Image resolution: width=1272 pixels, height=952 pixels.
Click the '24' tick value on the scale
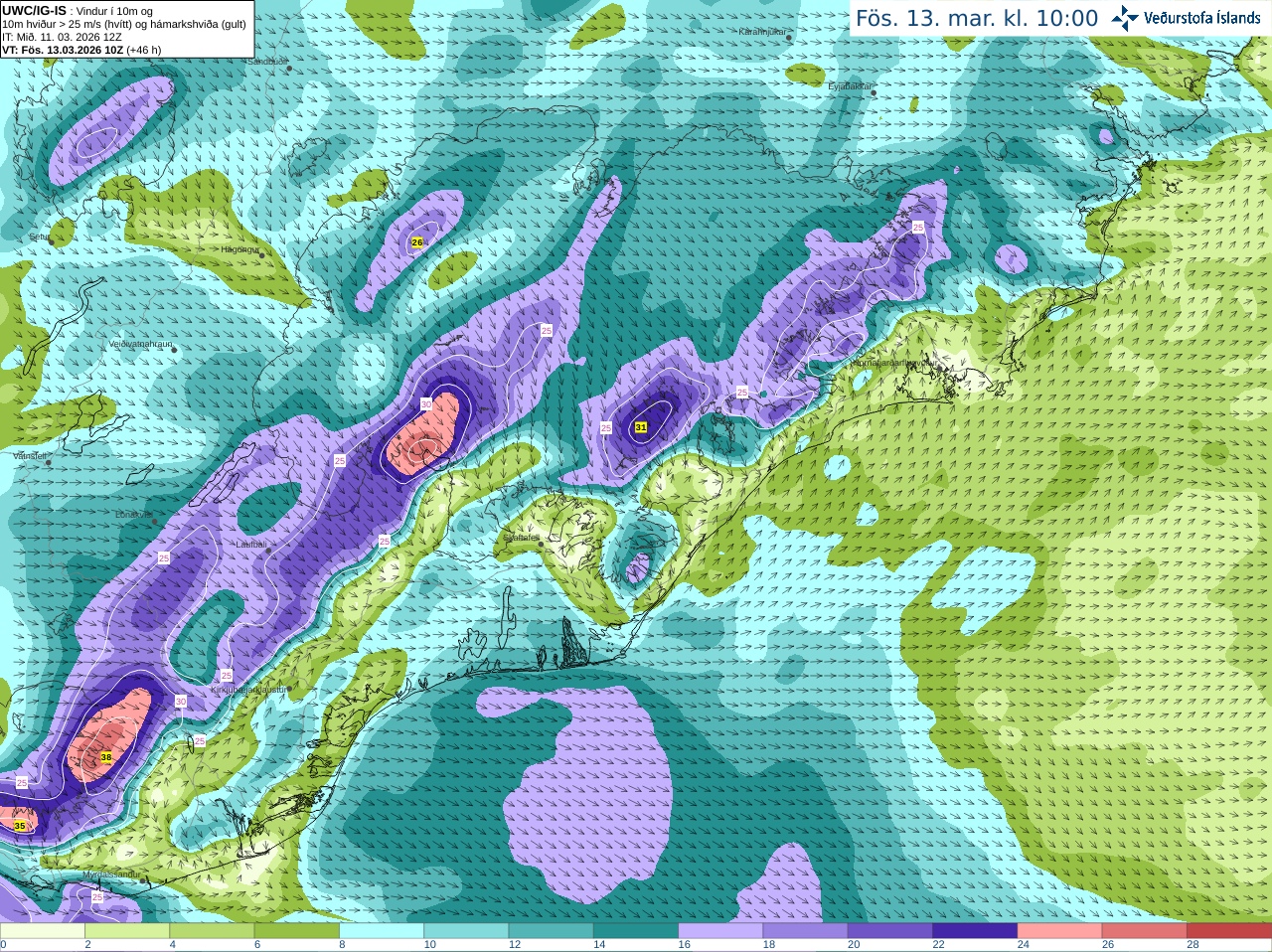(1023, 945)
